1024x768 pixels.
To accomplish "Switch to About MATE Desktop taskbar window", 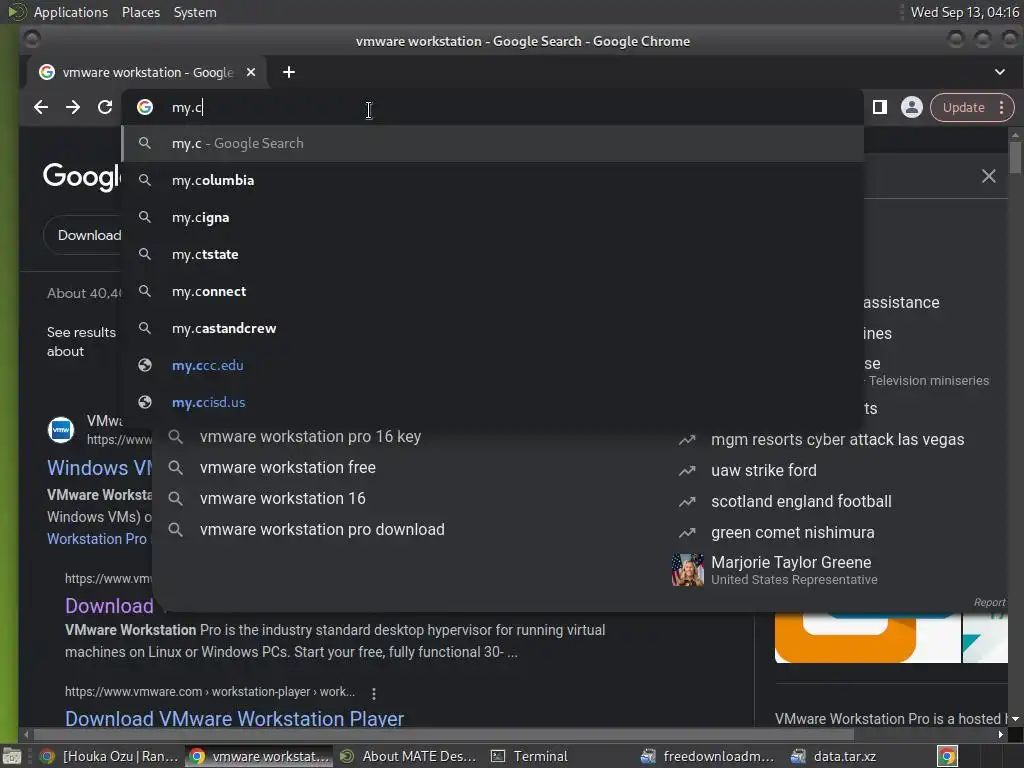I will [x=409, y=756].
